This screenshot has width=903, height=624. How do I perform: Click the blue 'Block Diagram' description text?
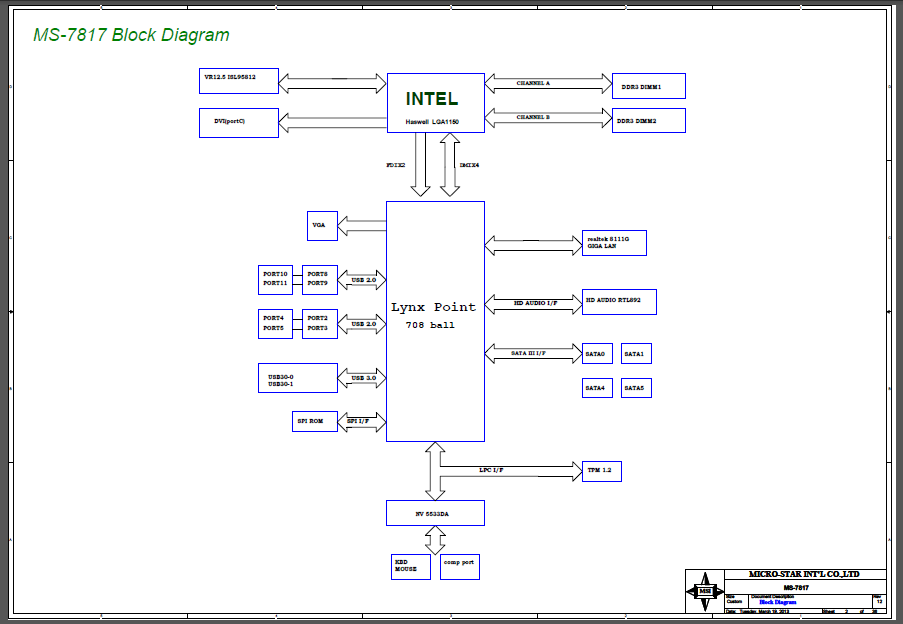click(x=777, y=602)
